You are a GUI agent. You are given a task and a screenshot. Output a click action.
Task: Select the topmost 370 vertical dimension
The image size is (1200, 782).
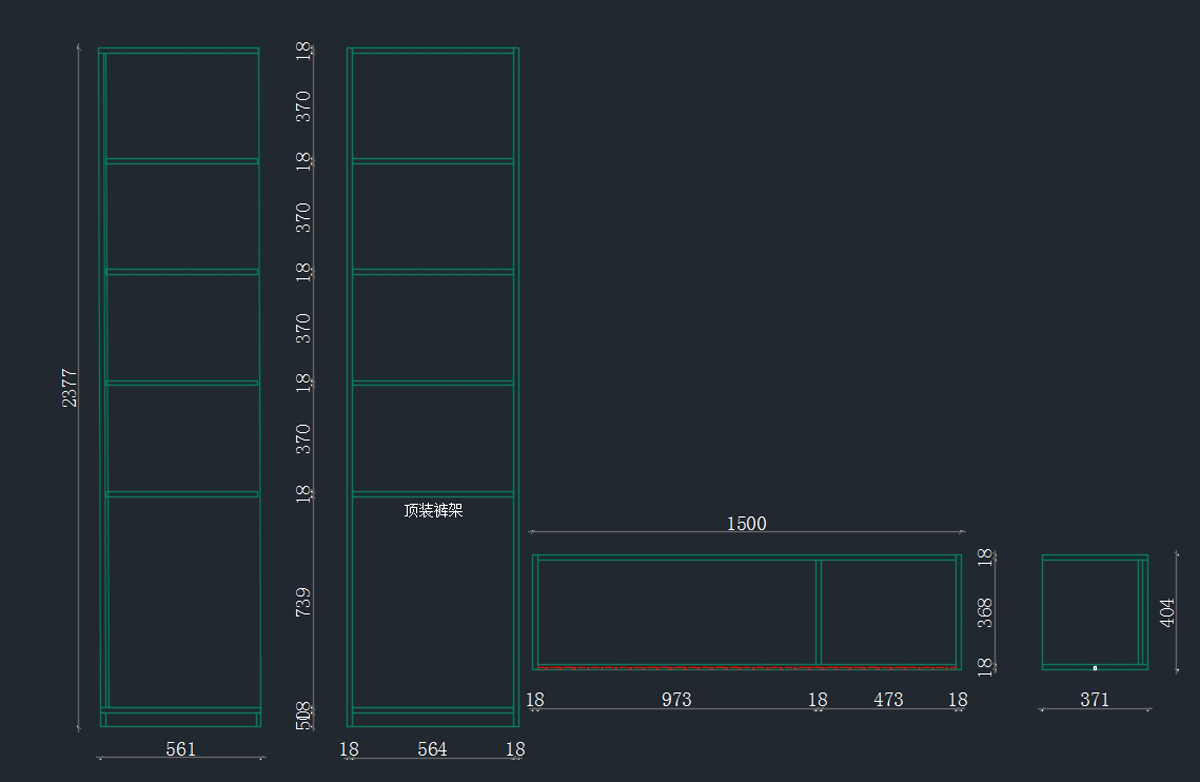304,106
